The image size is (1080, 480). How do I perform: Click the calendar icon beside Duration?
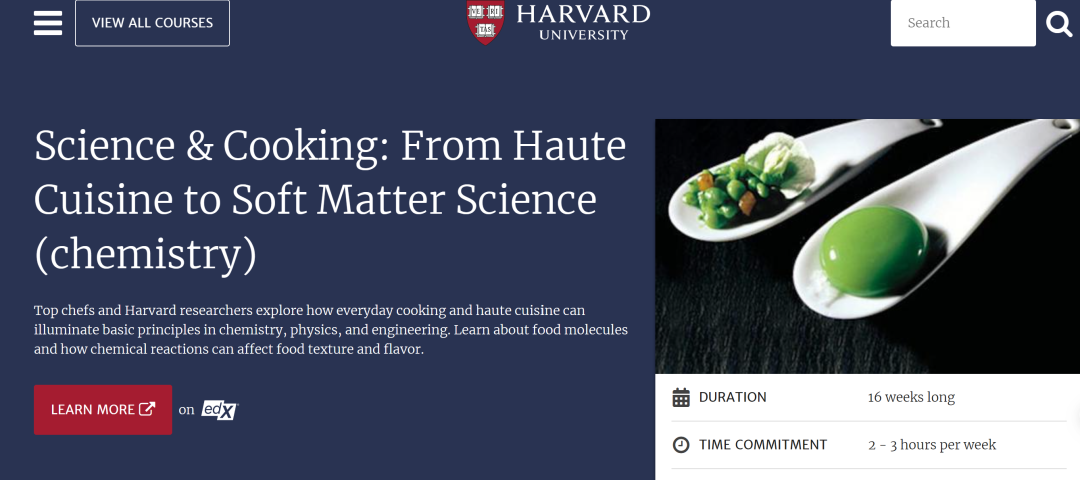[x=681, y=397]
